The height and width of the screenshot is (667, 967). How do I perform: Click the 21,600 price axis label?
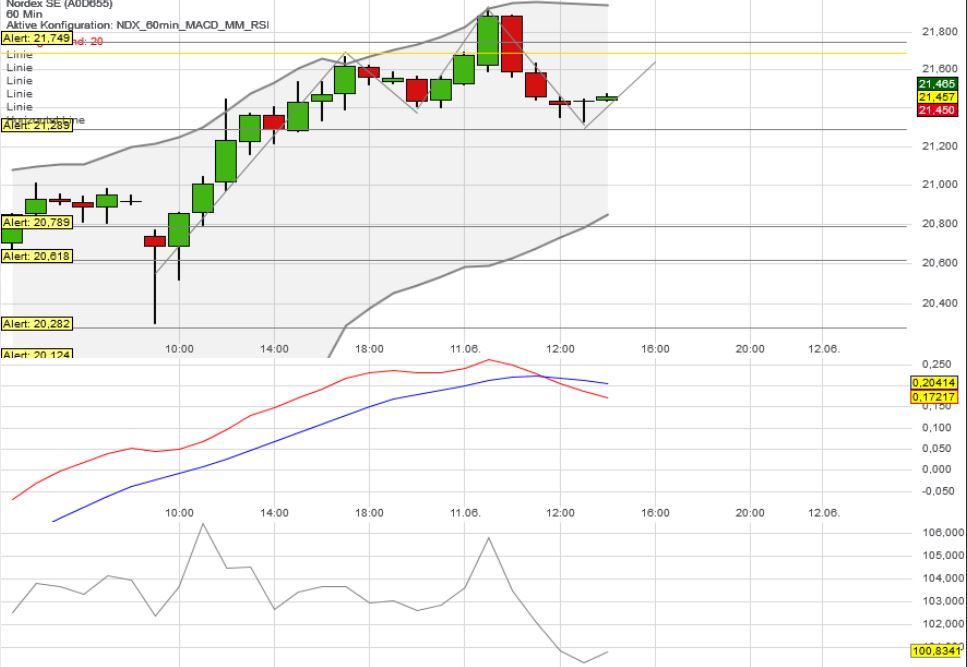click(939, 69)
